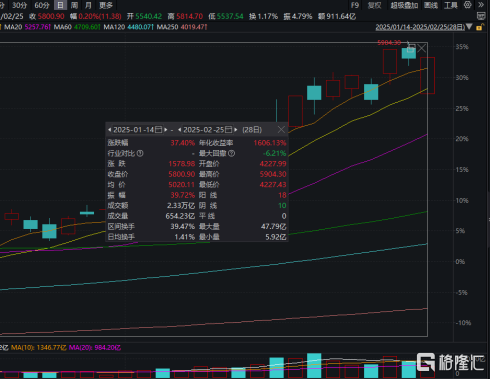Screen dimensions: 491x379
Task: Edit the 2025-02-25 end date field
Action: (x=204, y=130)
